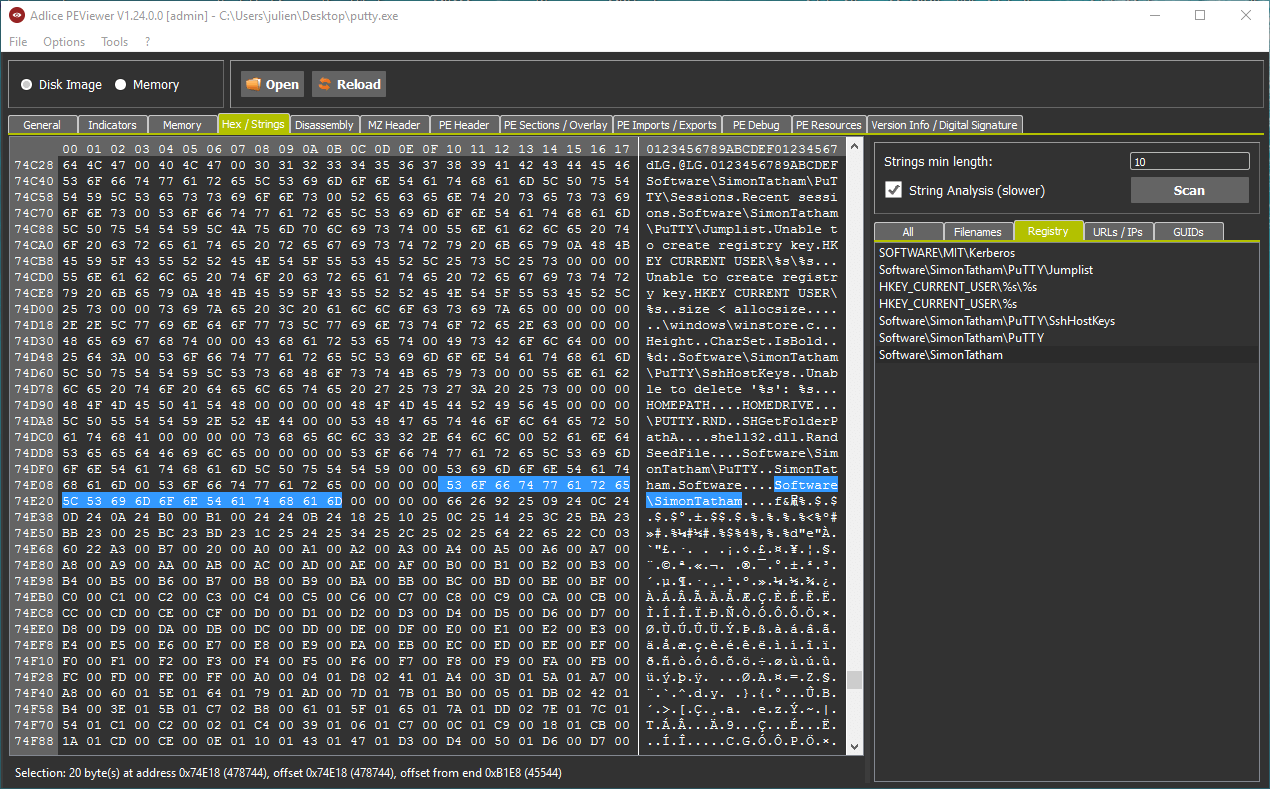Show the Filenames strings tab

(x=977, y=232)
